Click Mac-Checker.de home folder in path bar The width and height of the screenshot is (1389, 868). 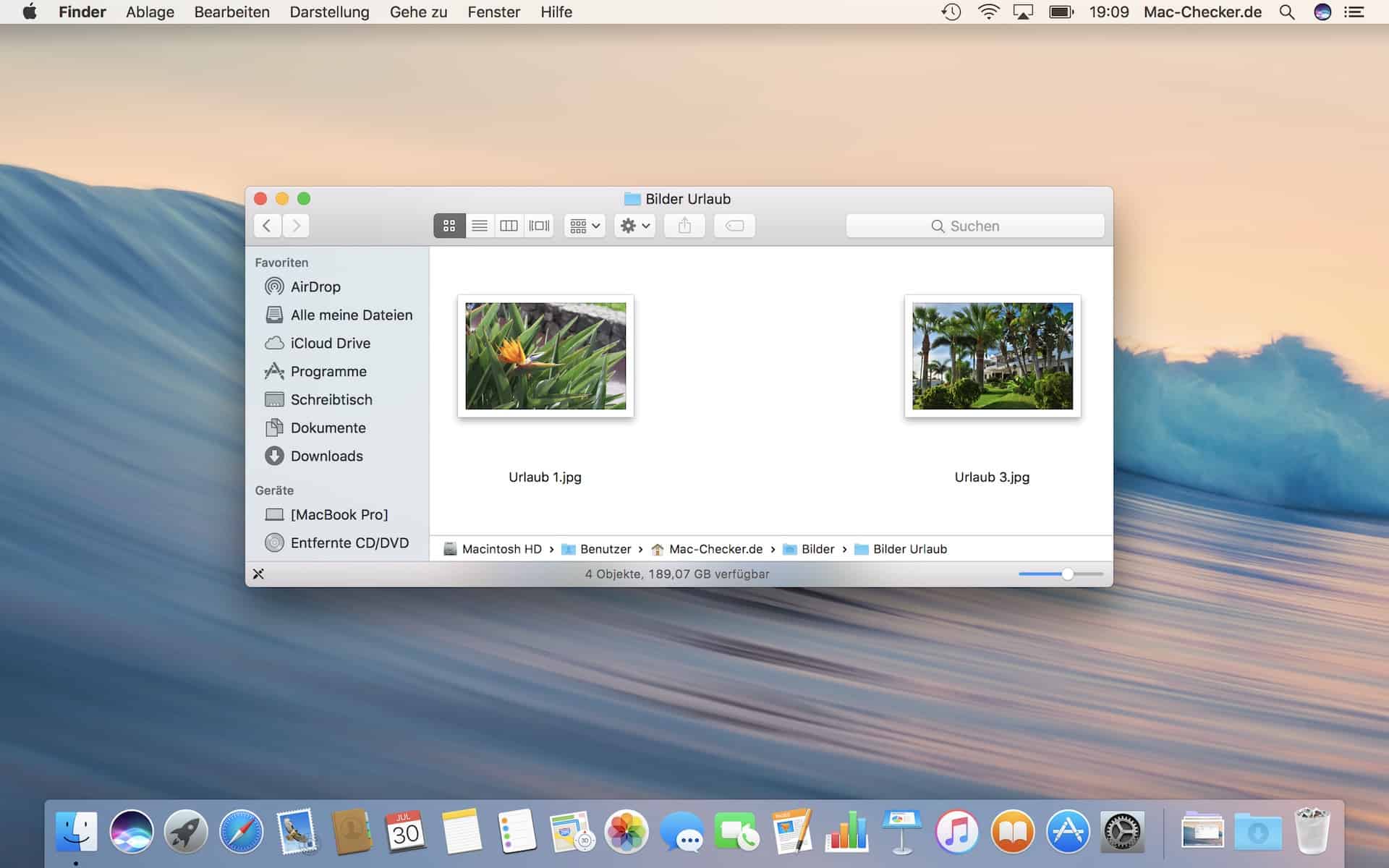(707, 549)
